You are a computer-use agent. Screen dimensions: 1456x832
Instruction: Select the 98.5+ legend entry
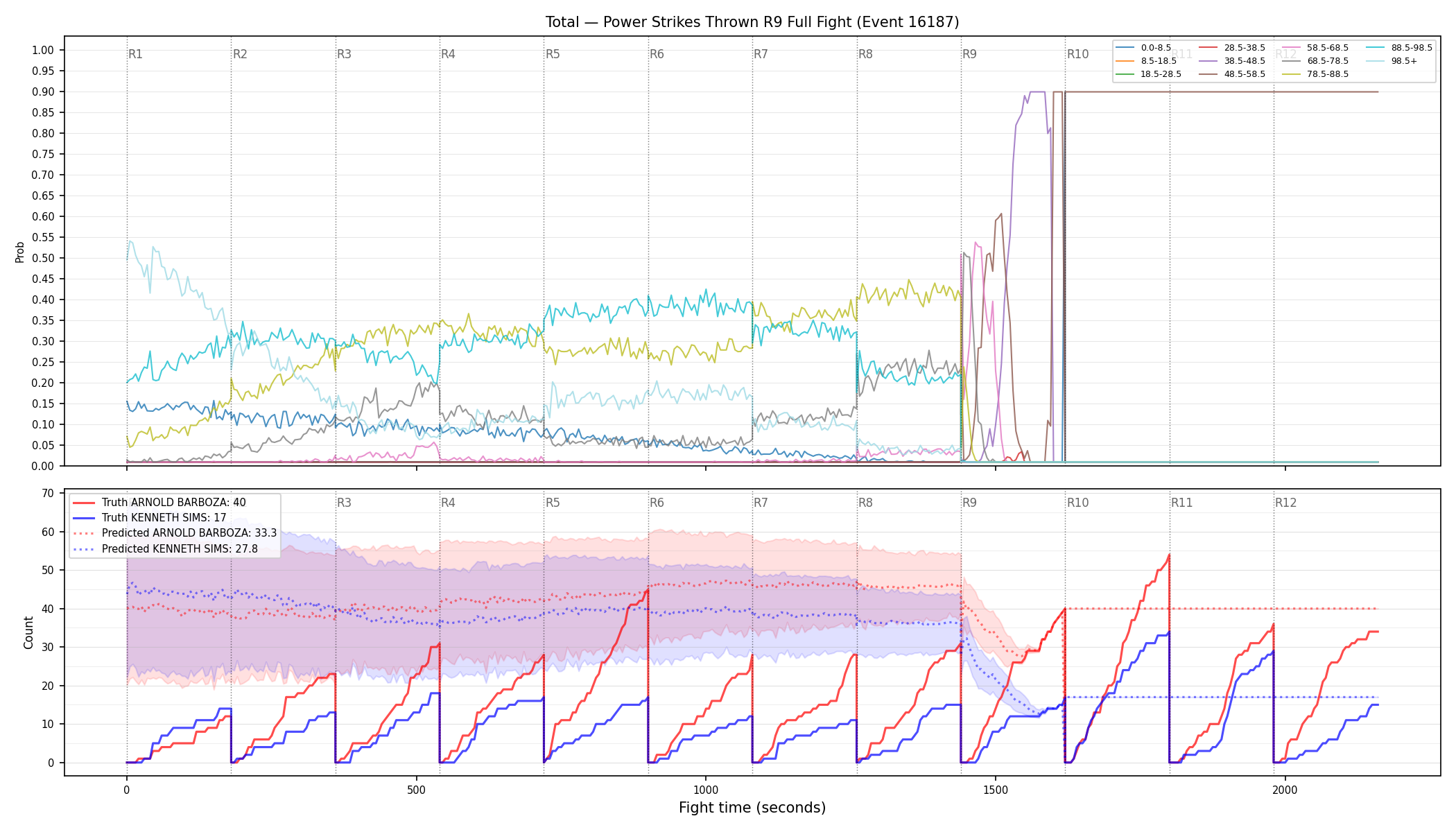[1392, 61]
